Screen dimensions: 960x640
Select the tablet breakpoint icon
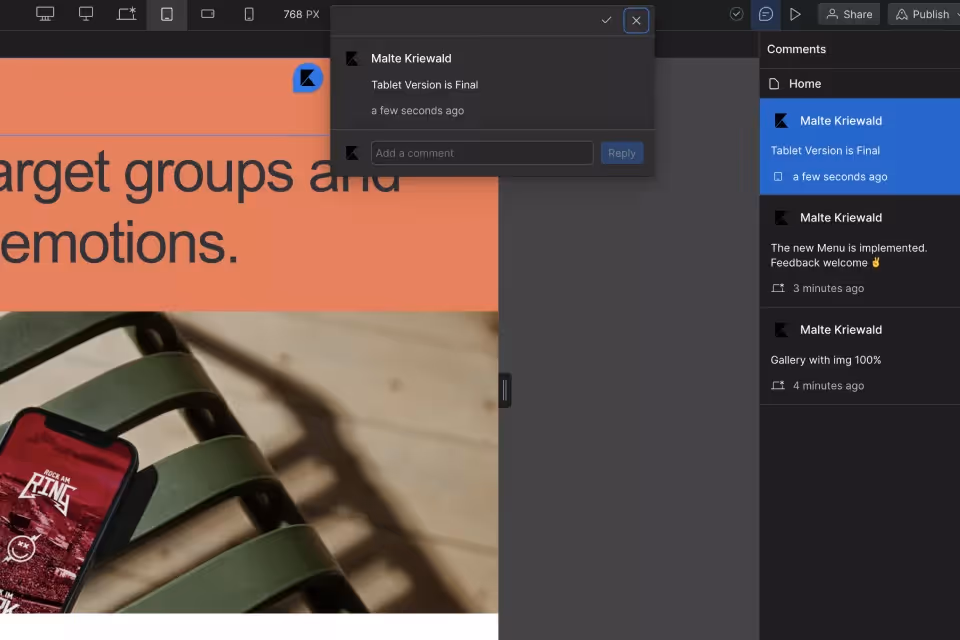167,14
